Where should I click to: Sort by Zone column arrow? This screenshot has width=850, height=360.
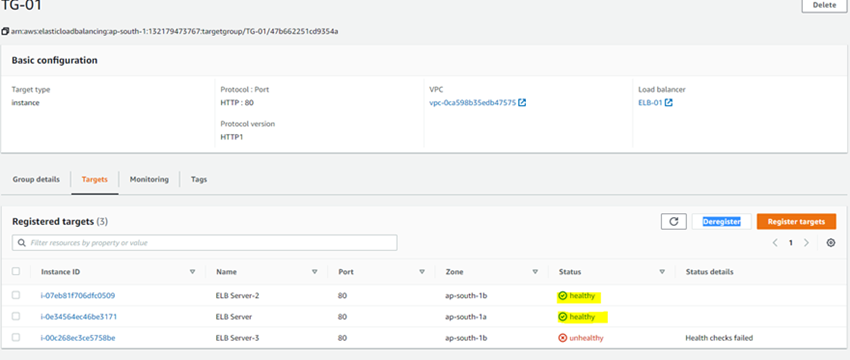pos(535,272)
